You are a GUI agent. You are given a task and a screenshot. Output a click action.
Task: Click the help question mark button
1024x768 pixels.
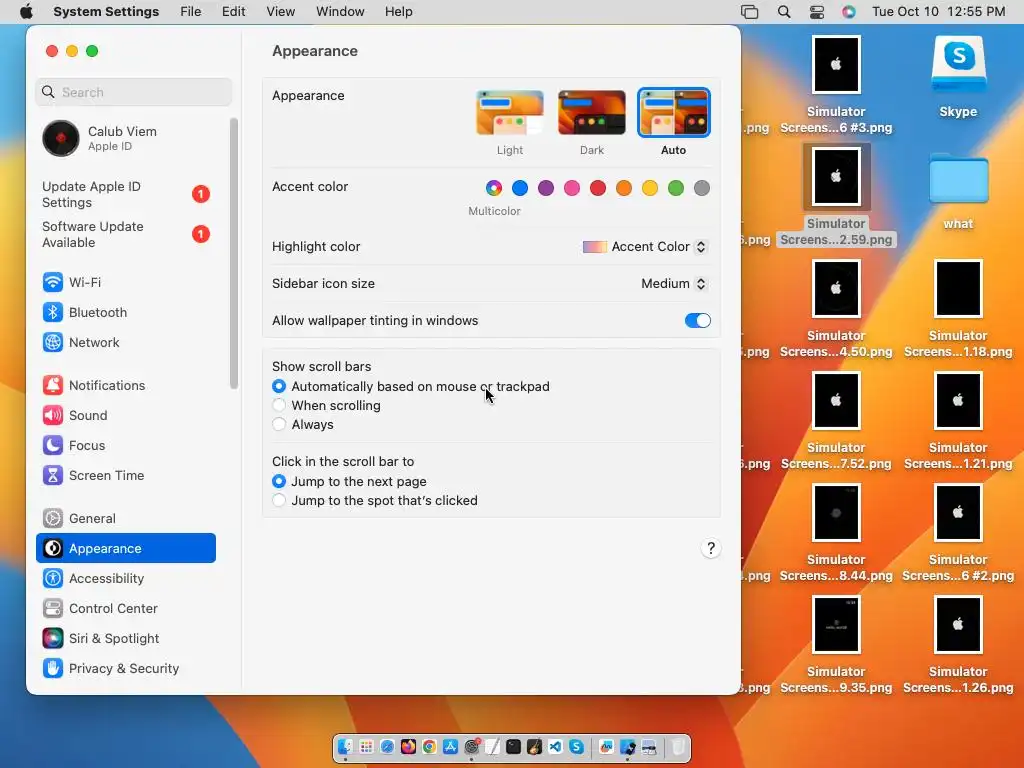(x=711, y=549)
